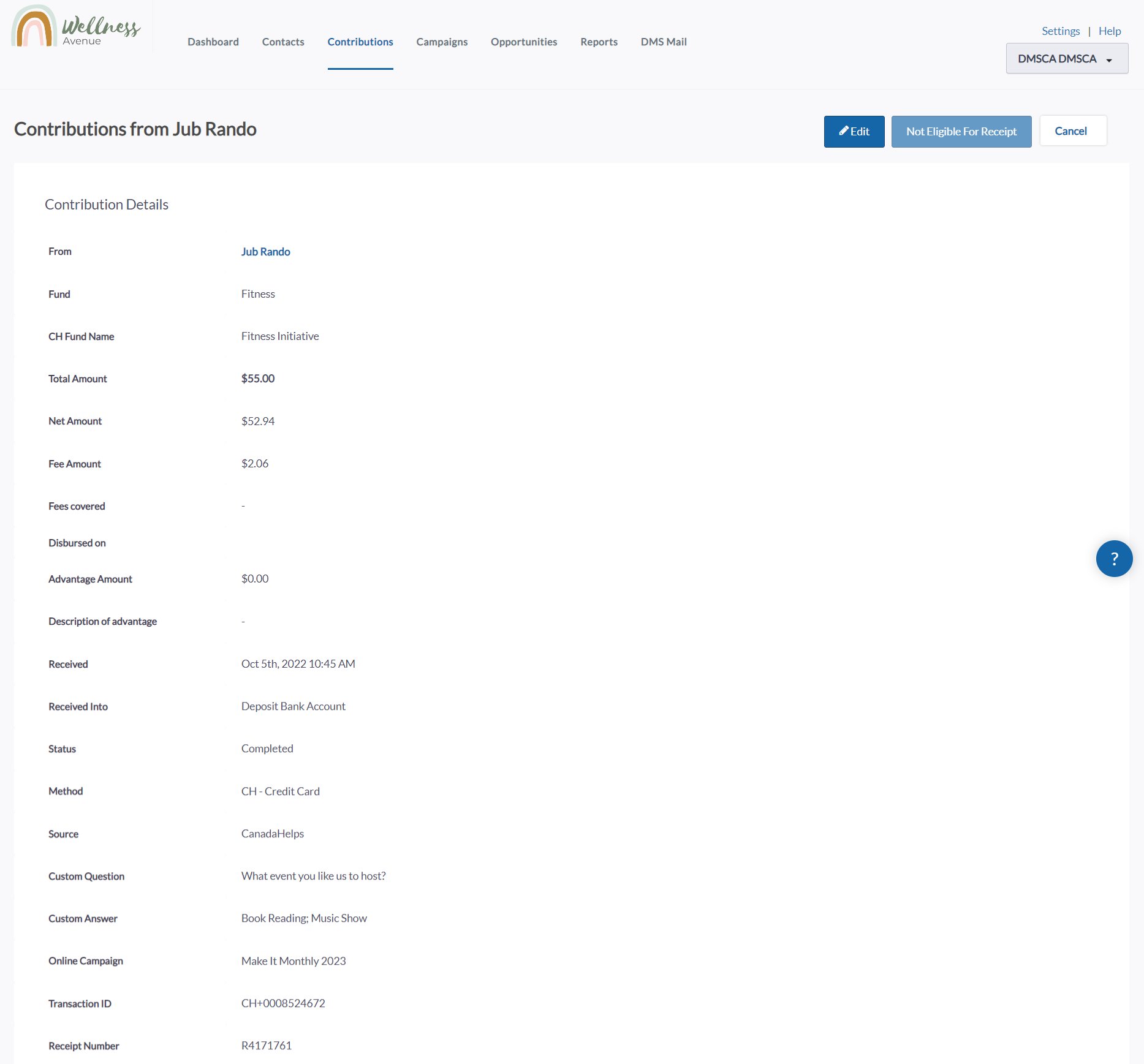The image size is (1144, 1064).
Task: Select the fee amount $2.06
Action: [x=255, y=464]
